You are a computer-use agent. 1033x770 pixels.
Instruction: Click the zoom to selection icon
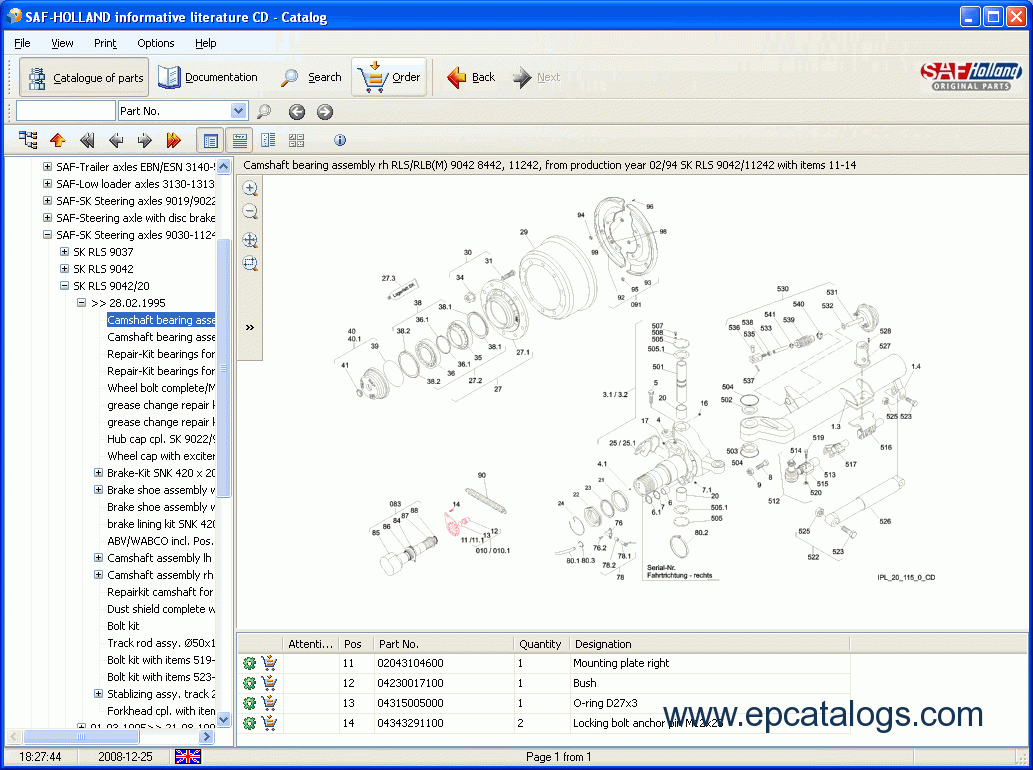click(250, 264)
